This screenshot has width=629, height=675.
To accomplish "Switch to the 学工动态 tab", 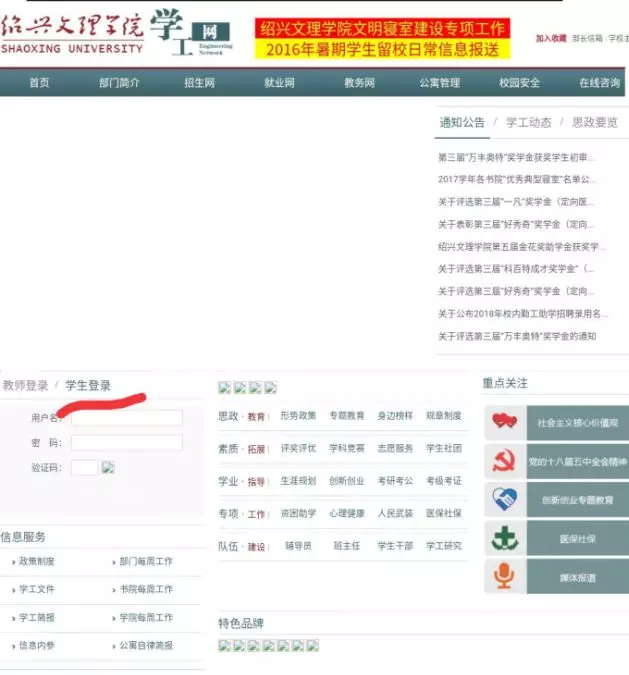I will point(528,123).
